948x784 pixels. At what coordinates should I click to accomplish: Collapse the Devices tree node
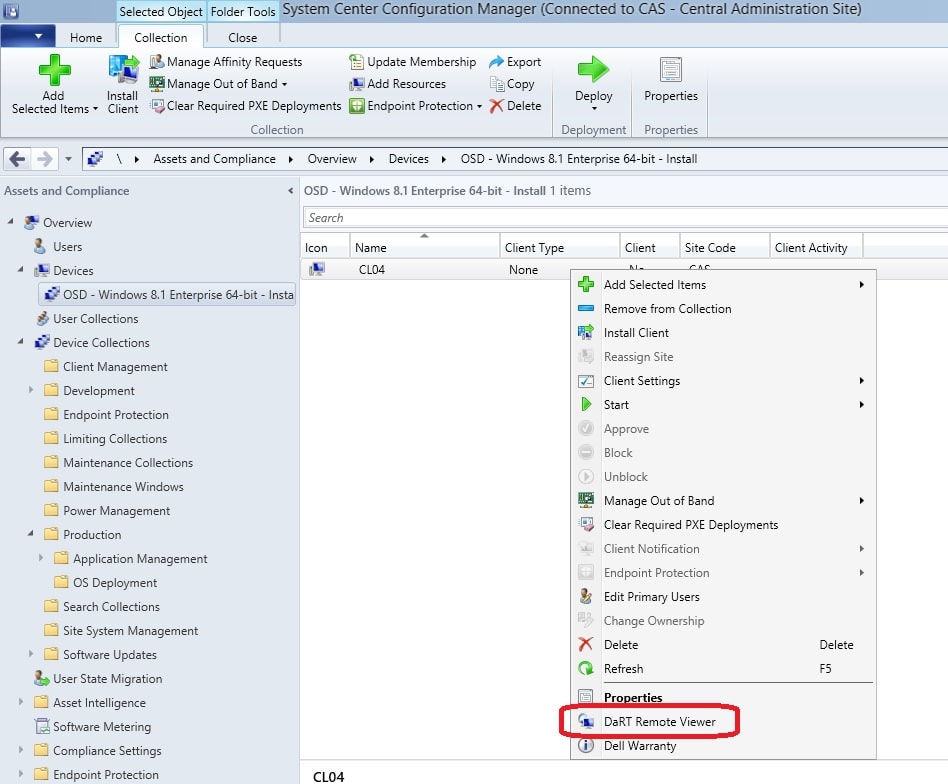[20, 270]
